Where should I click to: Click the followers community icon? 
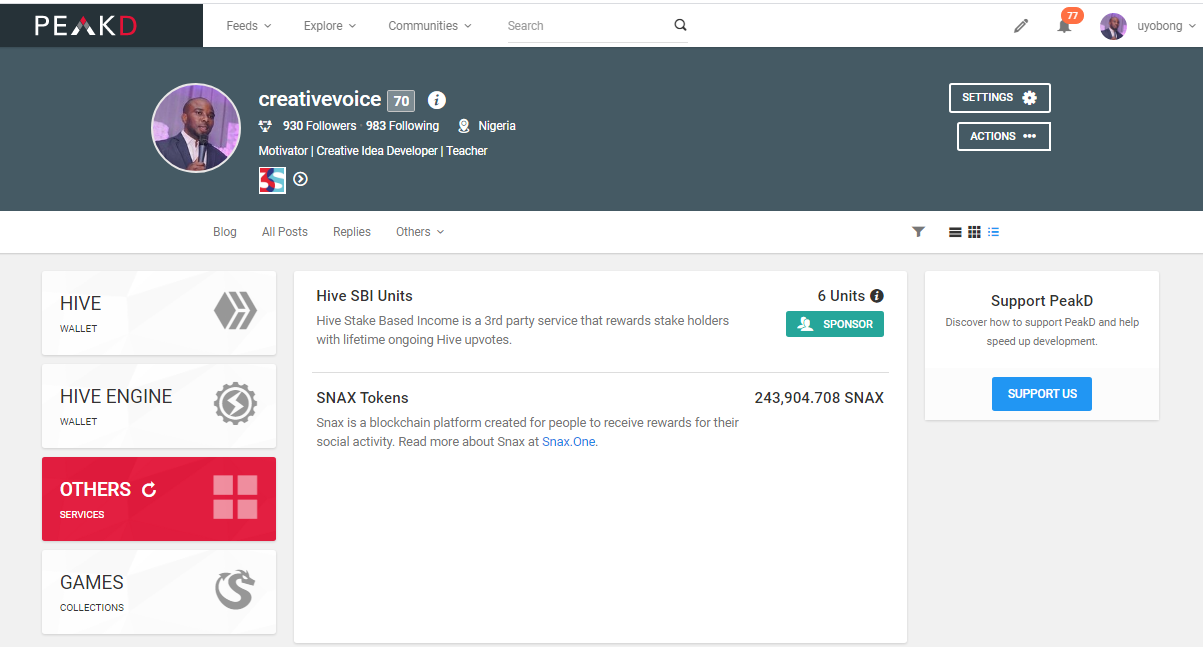[265, 126]
